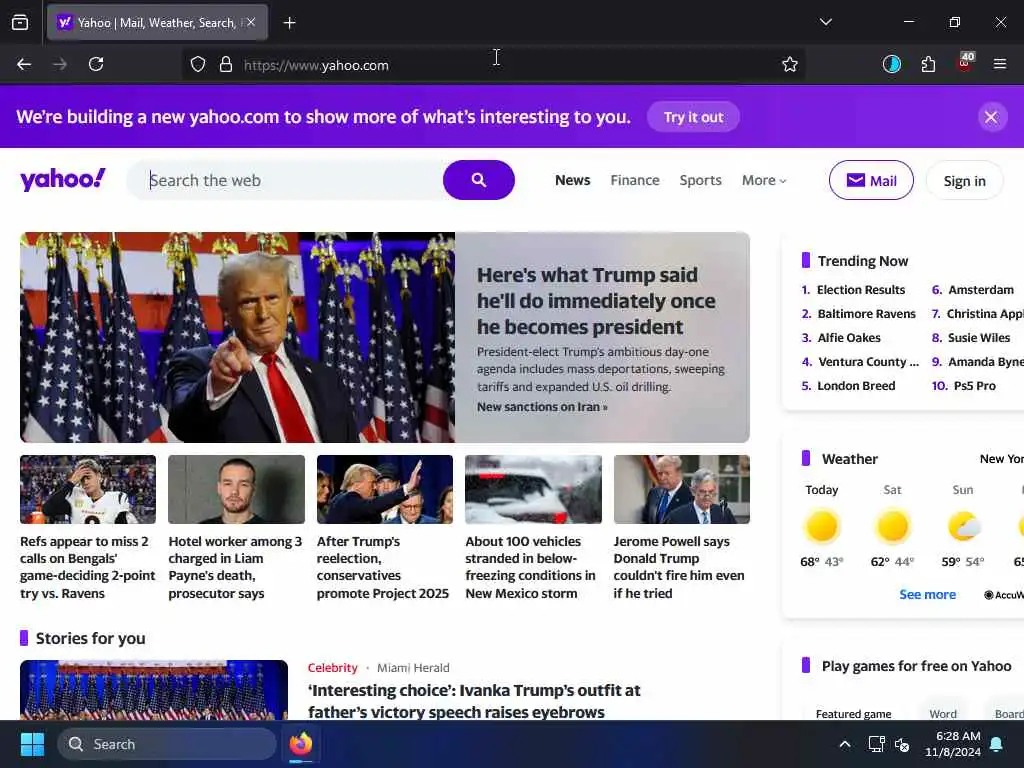The image size is (1024, 768).
Task: Click the URL address bar
Action: pyautogui.click(x=493, y=65)
